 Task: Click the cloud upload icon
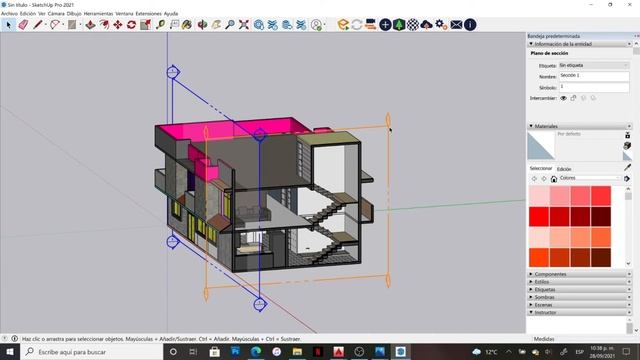427,25
